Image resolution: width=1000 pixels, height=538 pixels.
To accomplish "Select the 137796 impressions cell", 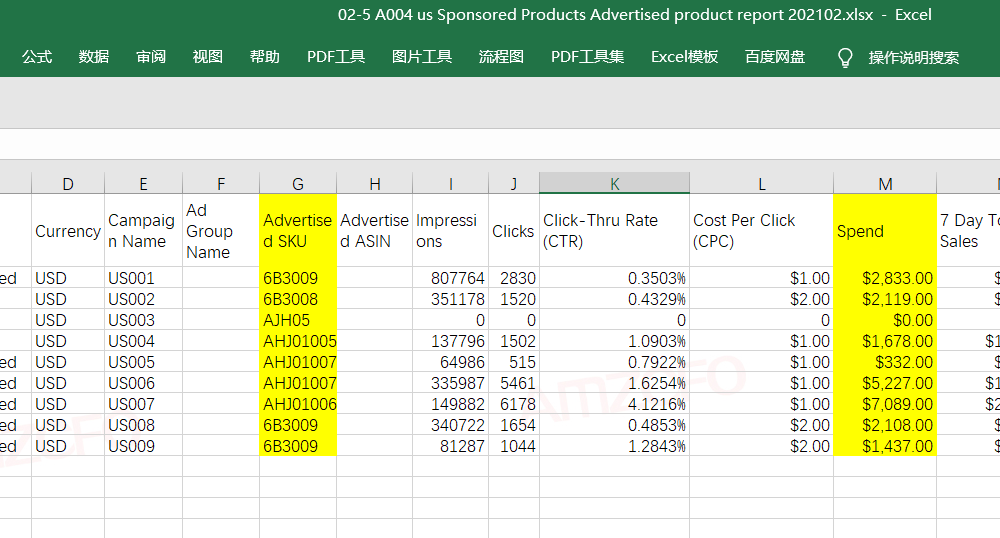I will [450, 341].
